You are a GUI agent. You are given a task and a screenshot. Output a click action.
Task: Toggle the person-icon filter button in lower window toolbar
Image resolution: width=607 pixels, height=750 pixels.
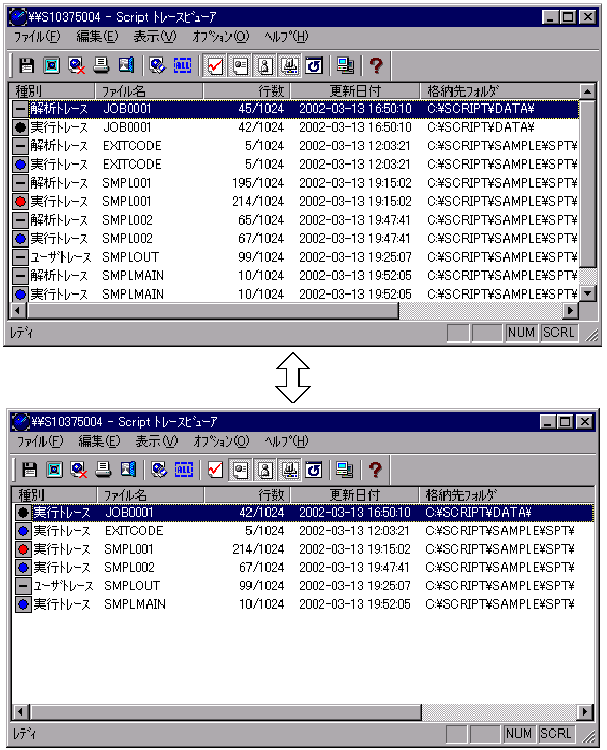coord(265,470)
